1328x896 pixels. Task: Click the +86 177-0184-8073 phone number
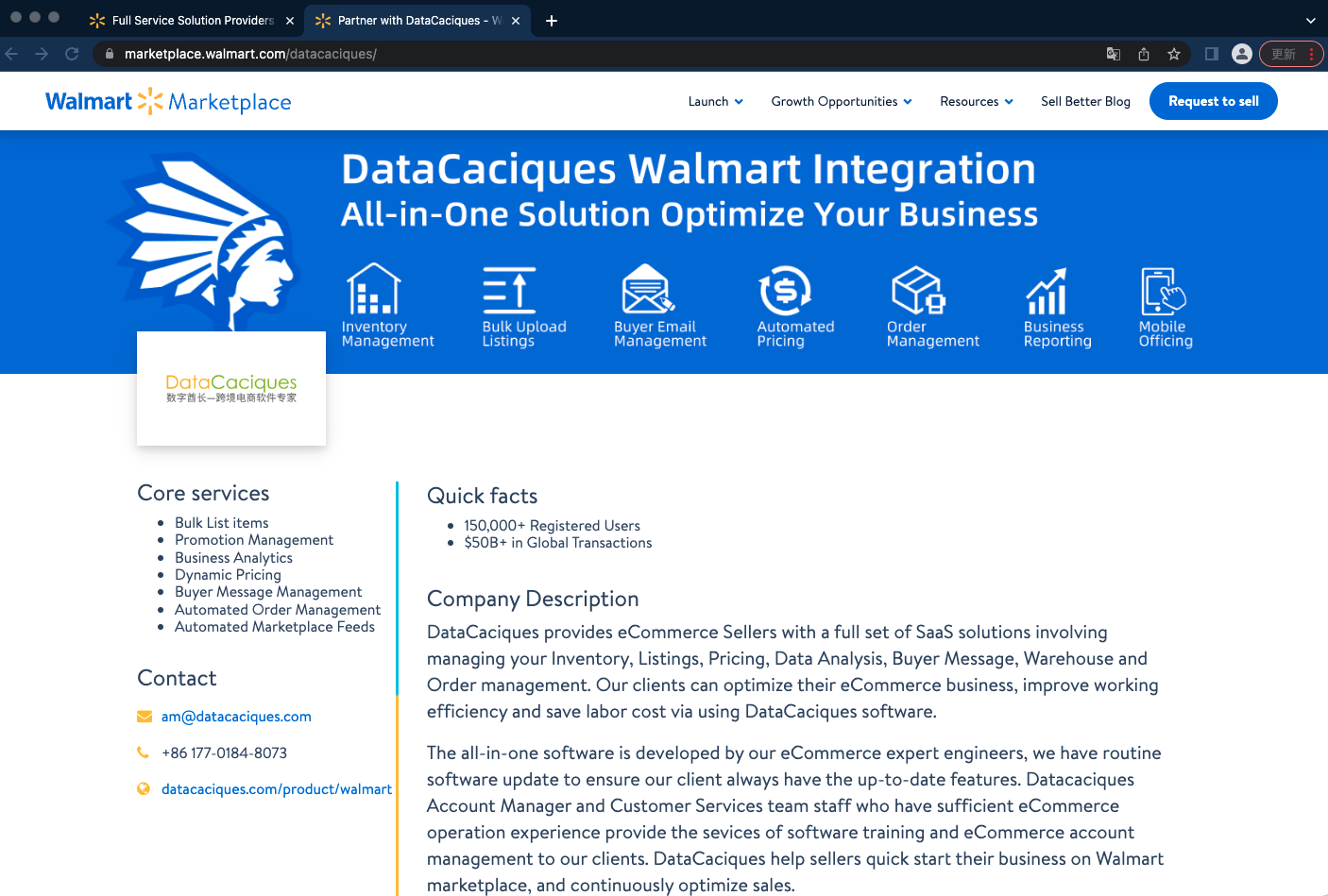pyautogui.click(x=224, y=752)
